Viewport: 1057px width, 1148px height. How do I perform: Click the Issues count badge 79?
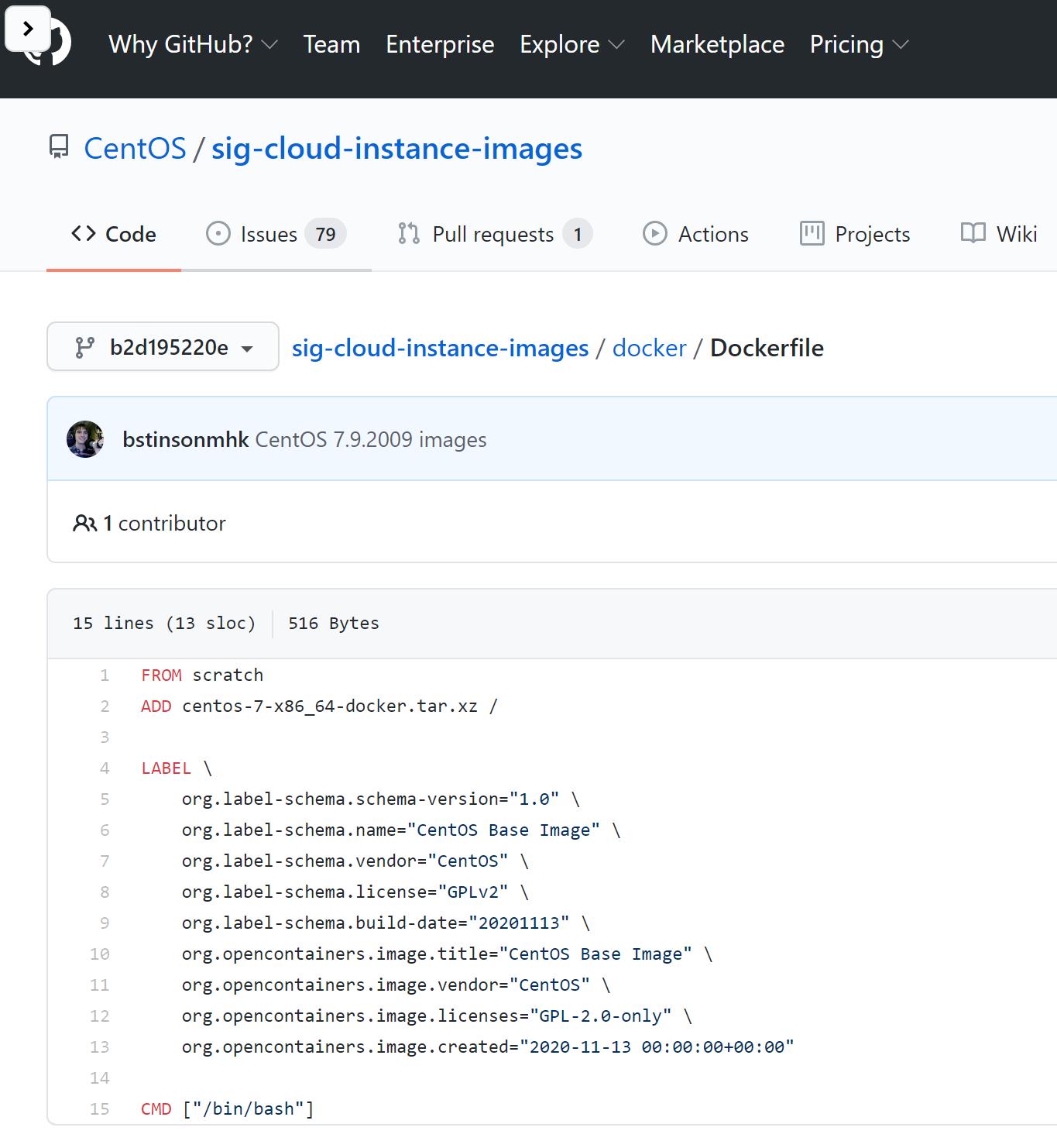325,234
